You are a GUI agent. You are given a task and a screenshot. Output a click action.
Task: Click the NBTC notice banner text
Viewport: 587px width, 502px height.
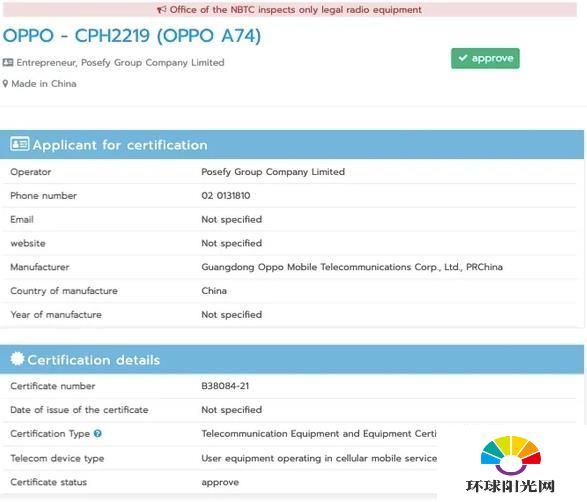pos(295,9)
